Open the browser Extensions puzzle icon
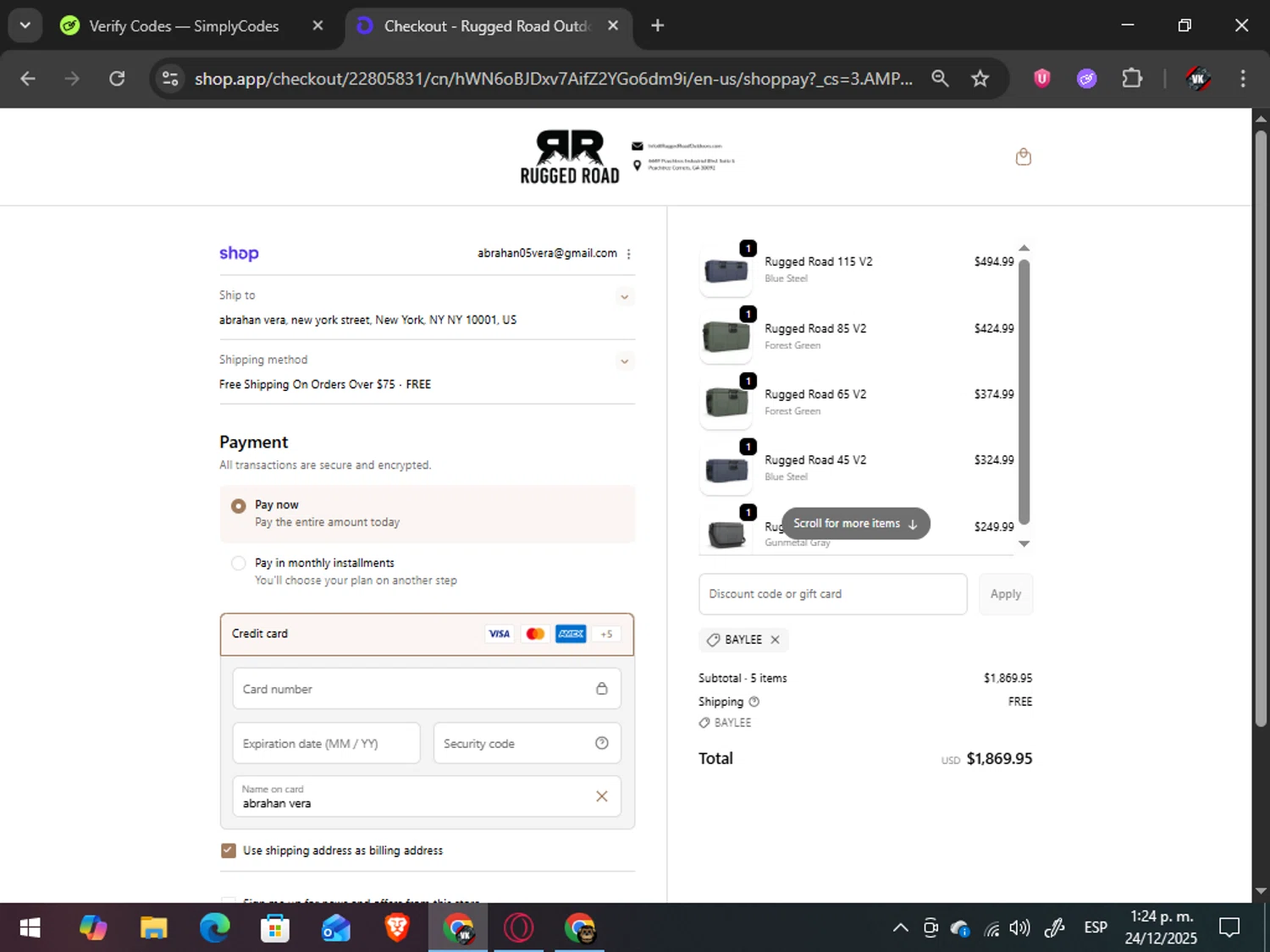The image size is (1270, 952). coord(1132,79)
